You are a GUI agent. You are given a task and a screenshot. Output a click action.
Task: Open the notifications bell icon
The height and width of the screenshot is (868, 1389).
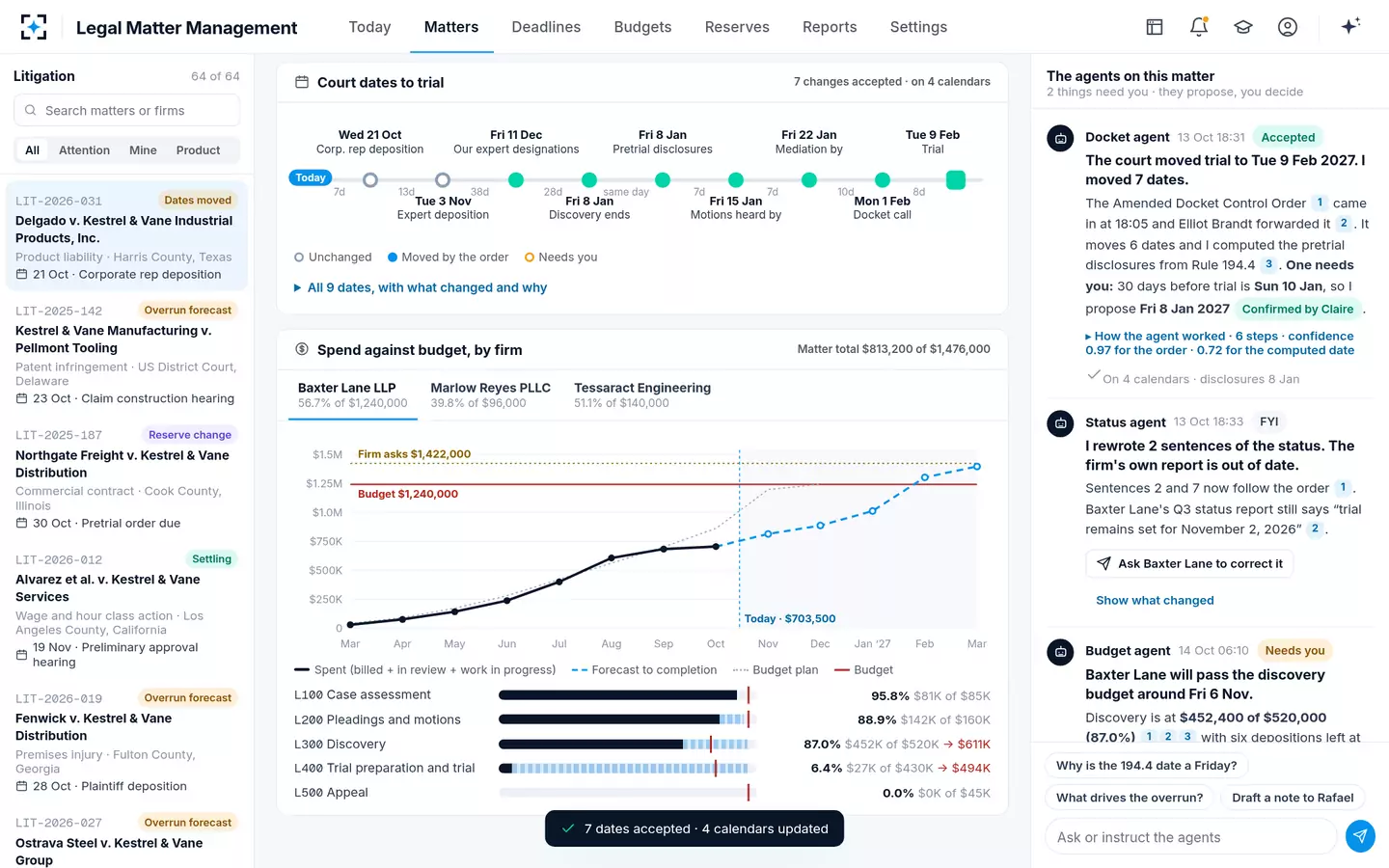(1199, 27)
